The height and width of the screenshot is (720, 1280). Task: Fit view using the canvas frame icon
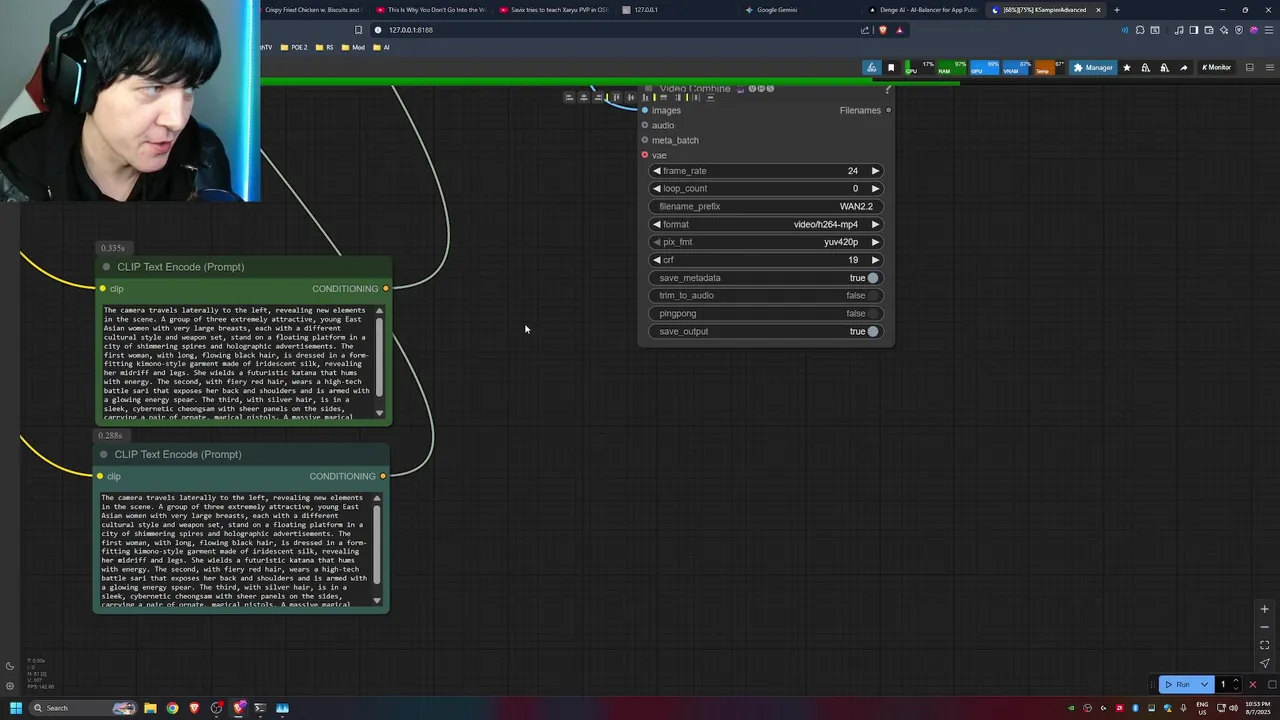1264,645
